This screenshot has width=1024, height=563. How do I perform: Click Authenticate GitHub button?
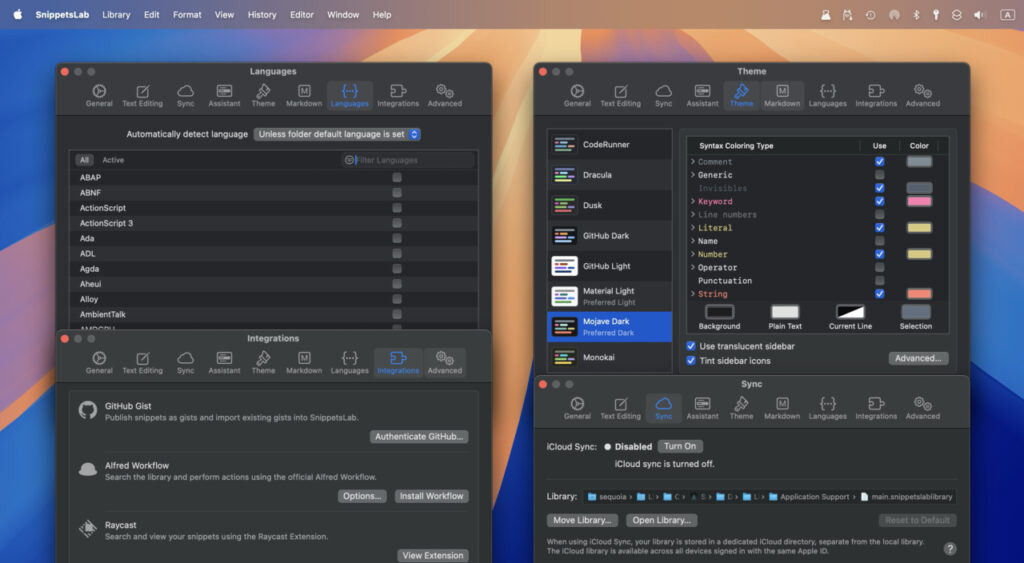coord(419,436)
